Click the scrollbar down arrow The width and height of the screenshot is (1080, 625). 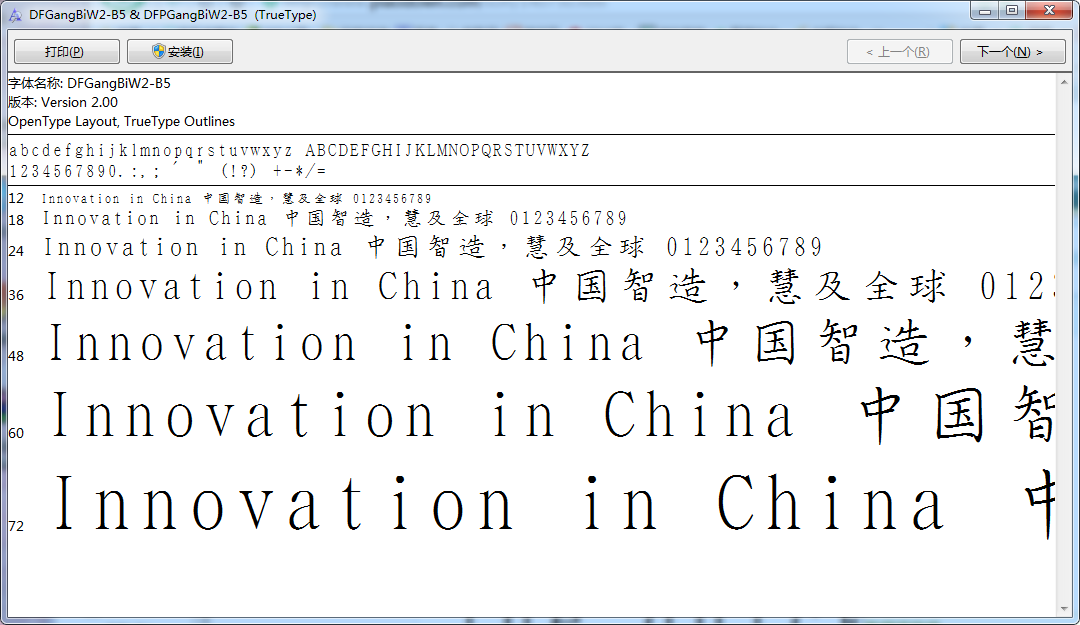(1064, 608)
